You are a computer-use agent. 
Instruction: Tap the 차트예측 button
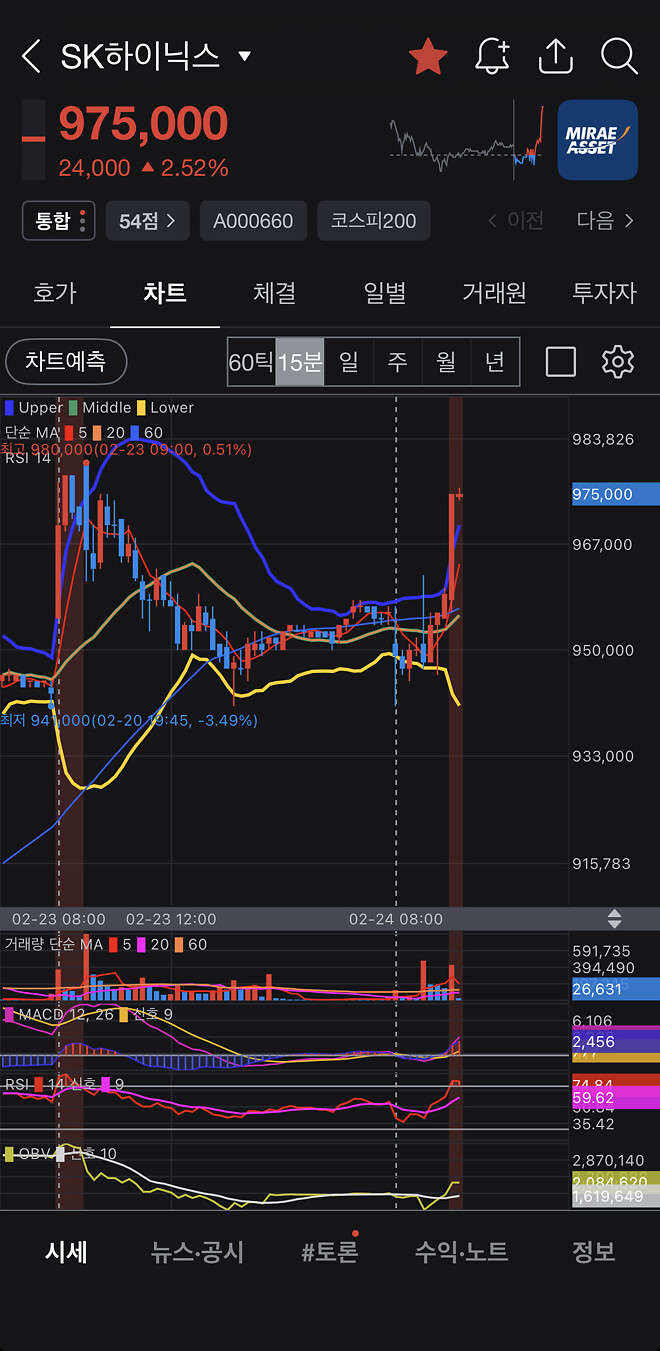[x=66, y=361]
